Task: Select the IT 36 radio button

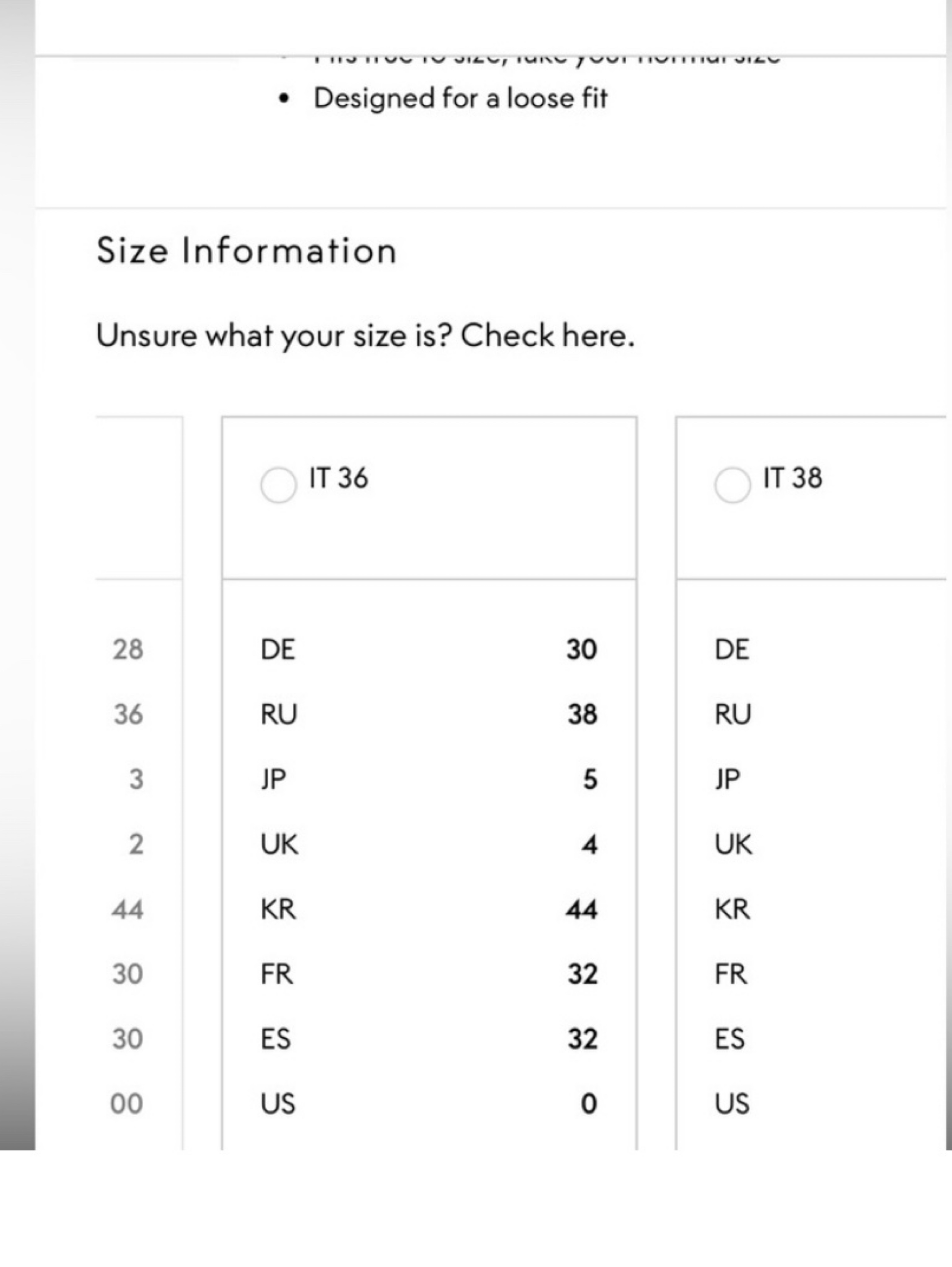Action: pyautogui.click(x=278, y=485)
